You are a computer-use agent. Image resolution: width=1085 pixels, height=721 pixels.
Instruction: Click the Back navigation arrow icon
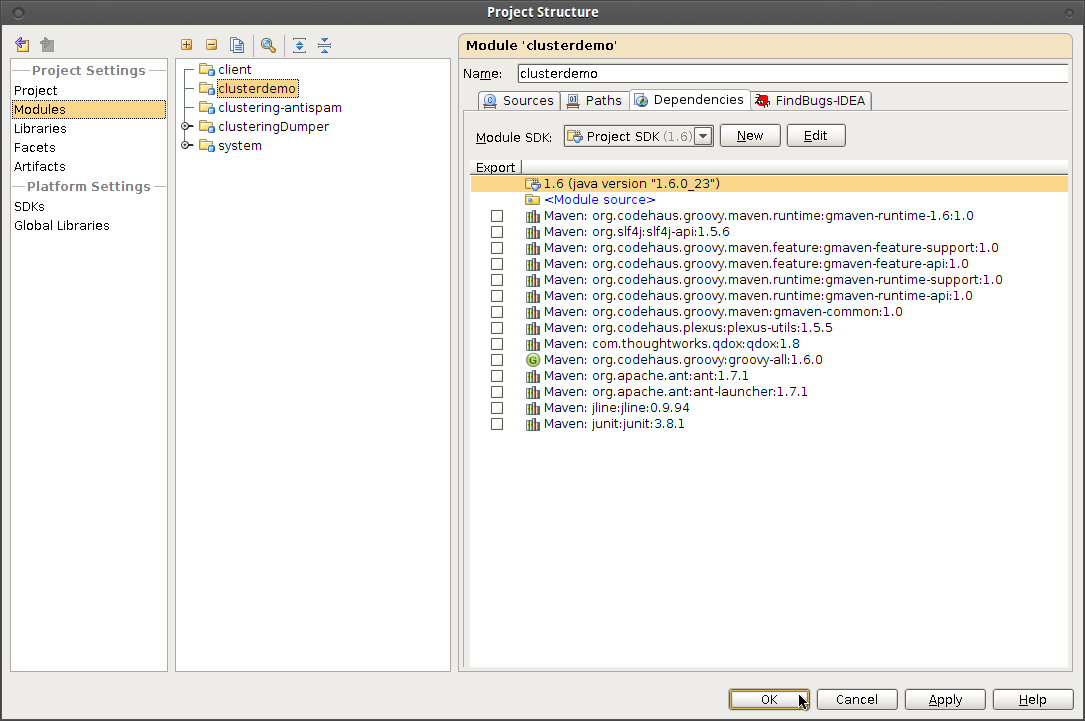point(22,45)
